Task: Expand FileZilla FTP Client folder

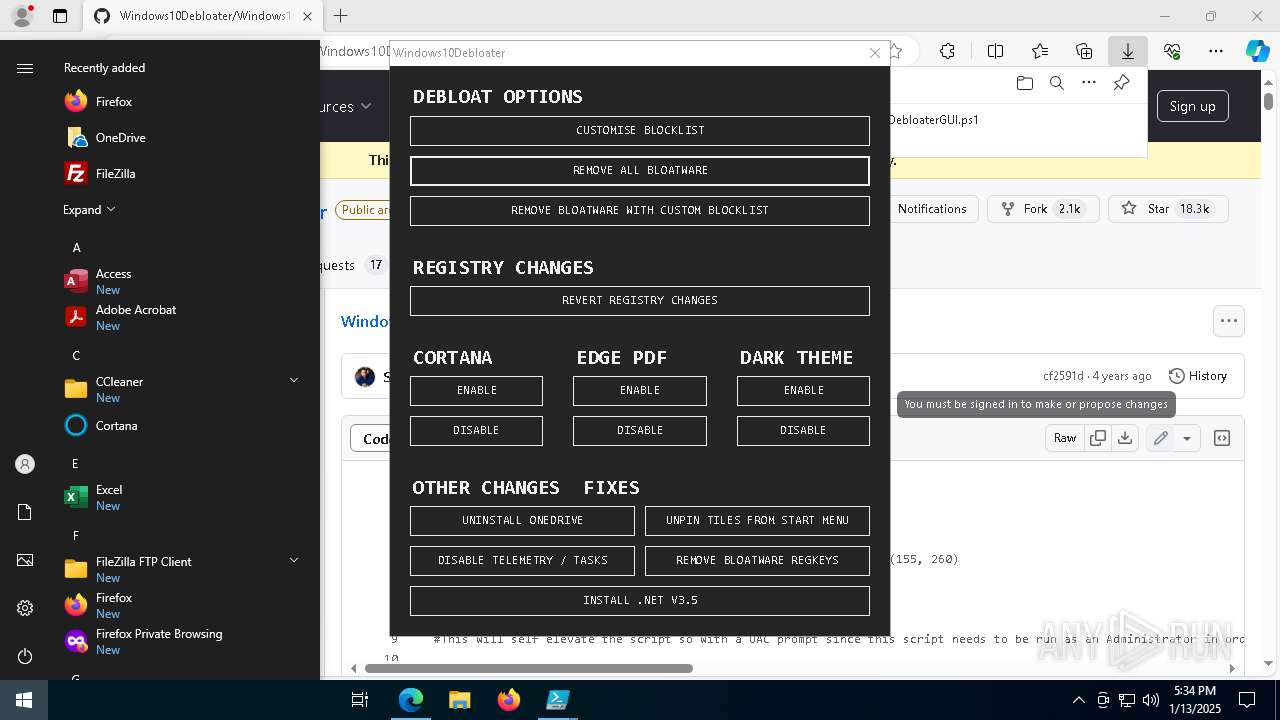Action: point(294,560)
